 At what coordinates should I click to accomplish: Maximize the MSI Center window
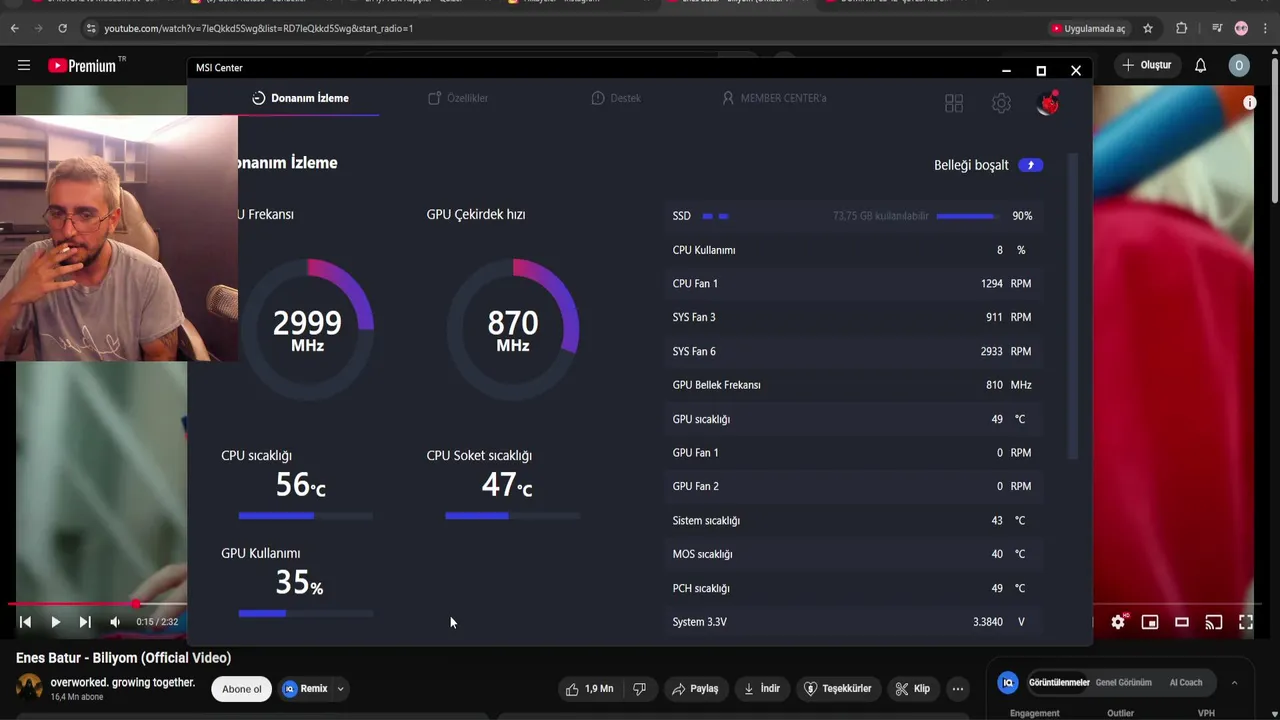coord(1041,70)
